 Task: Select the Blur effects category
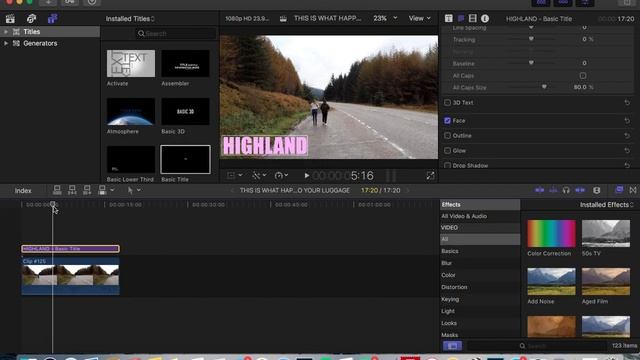(x=446, y=263)
